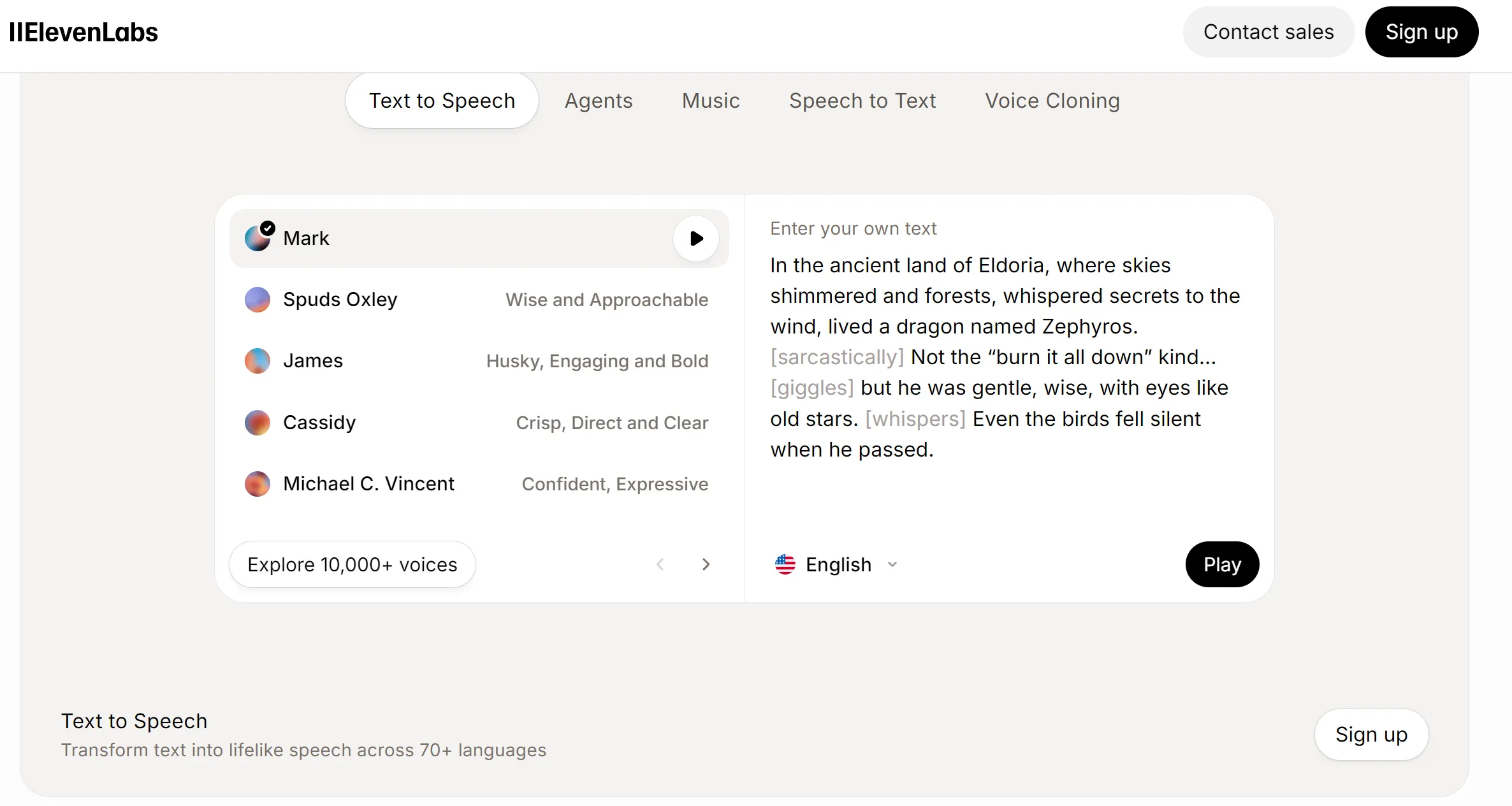Click the ElevenLabs logo
Viewport: 1512px width, 806px height.
[x=84, y=31]
